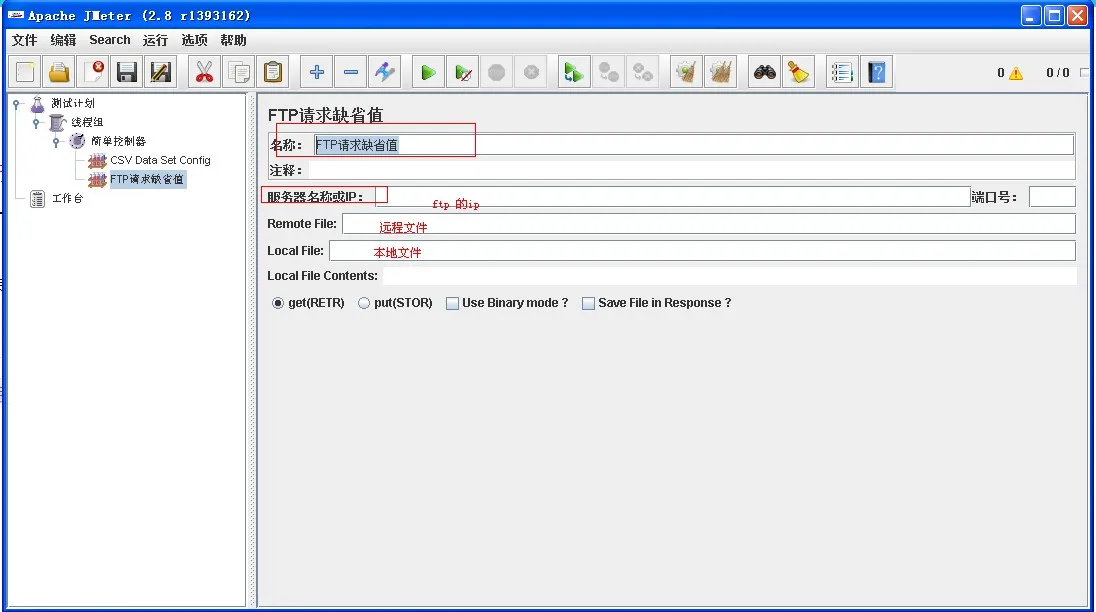Viewport: 1096px width, 612px height.
Task: Reset search with yellow brush icon
Action: pyautogui.click(x=798, y=72)
